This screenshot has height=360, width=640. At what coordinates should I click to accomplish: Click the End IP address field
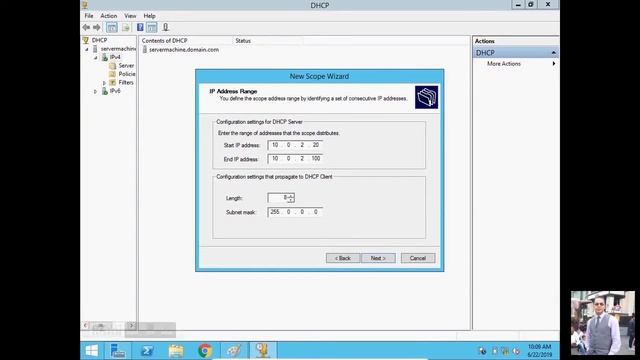pyautogui.click(x=295, y=158)
